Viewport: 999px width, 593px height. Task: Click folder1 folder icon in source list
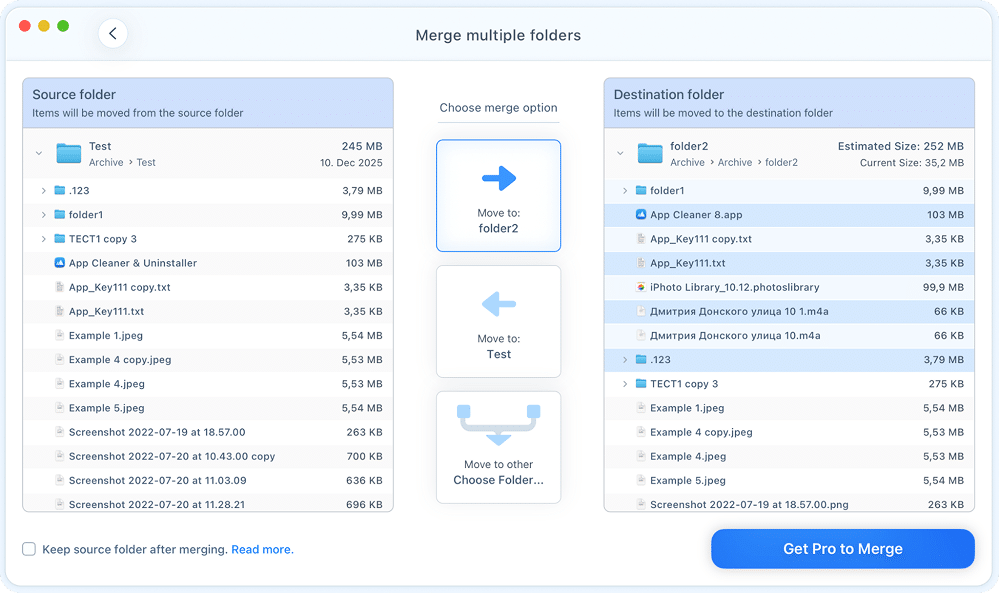(x=59, y=215)
